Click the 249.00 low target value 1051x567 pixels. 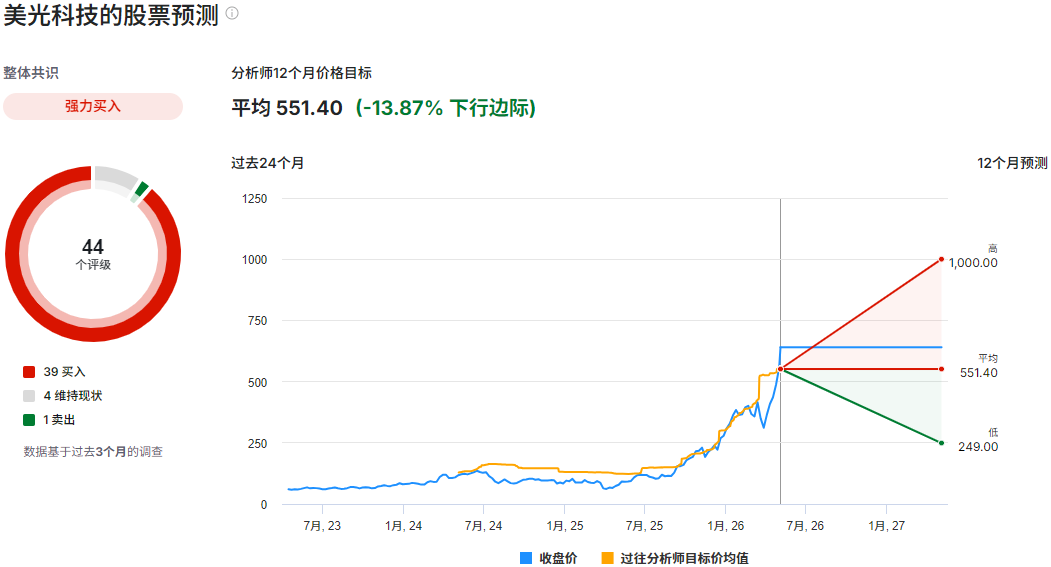tap(978, 447)
